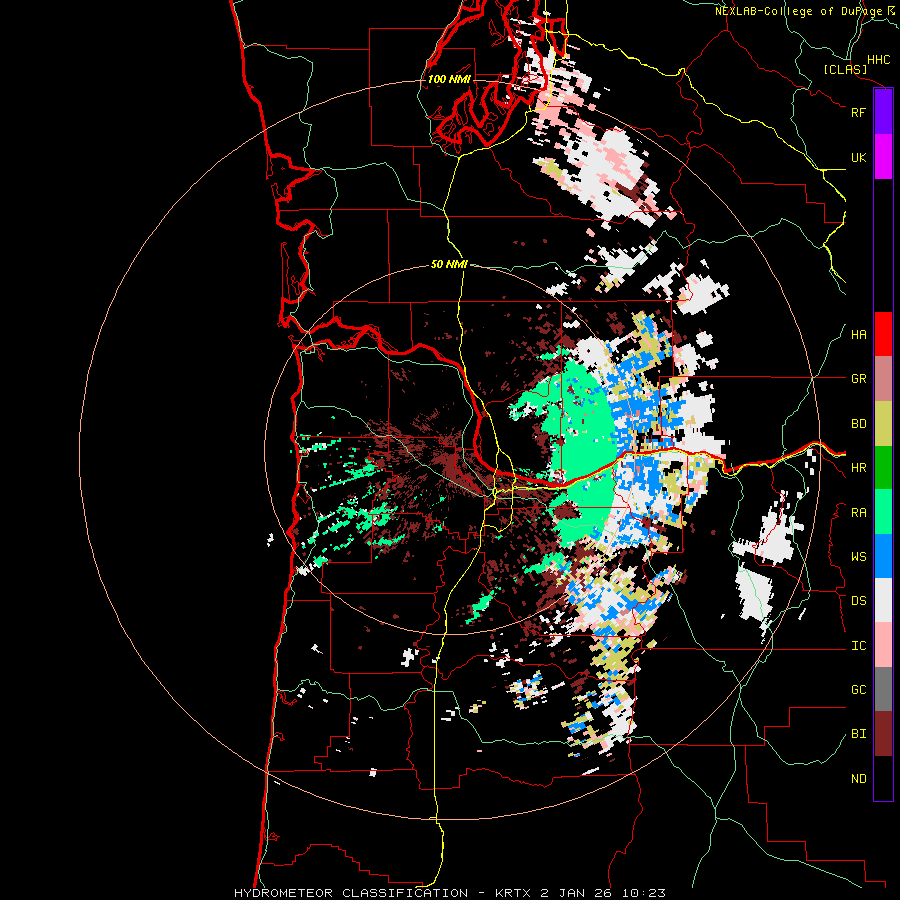Viewport: 900px width, 900px height.
Task: Click the ND legend label
Action: (x=858, y=779)
